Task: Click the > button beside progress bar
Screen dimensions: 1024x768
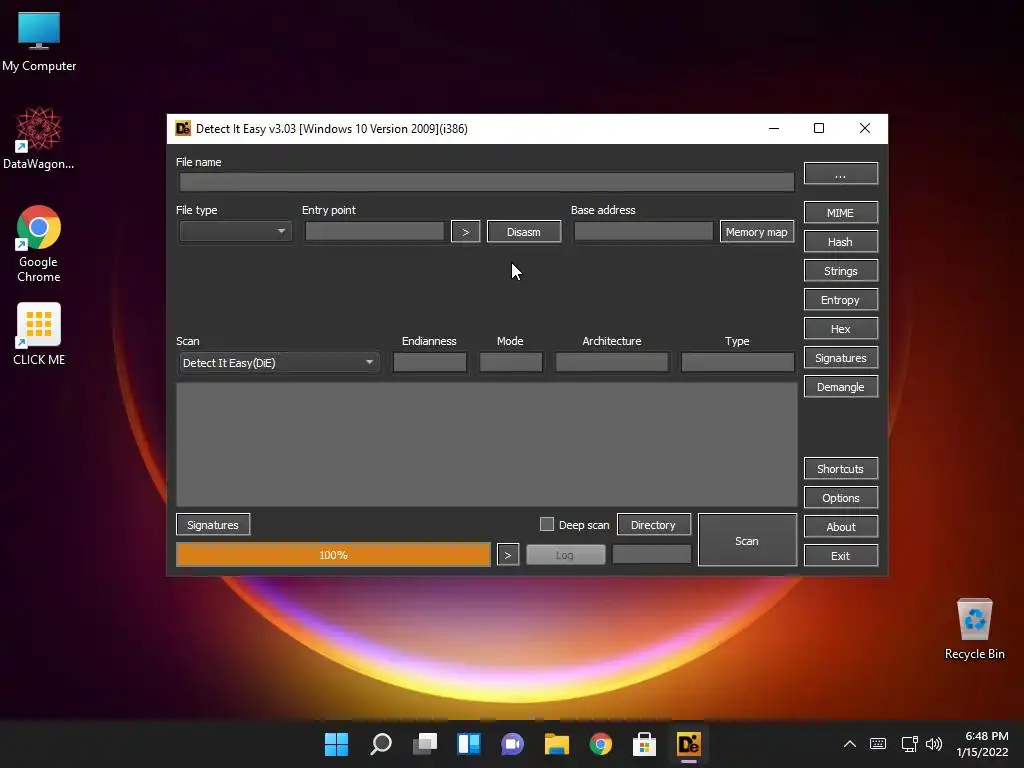Action: [507, 555]
